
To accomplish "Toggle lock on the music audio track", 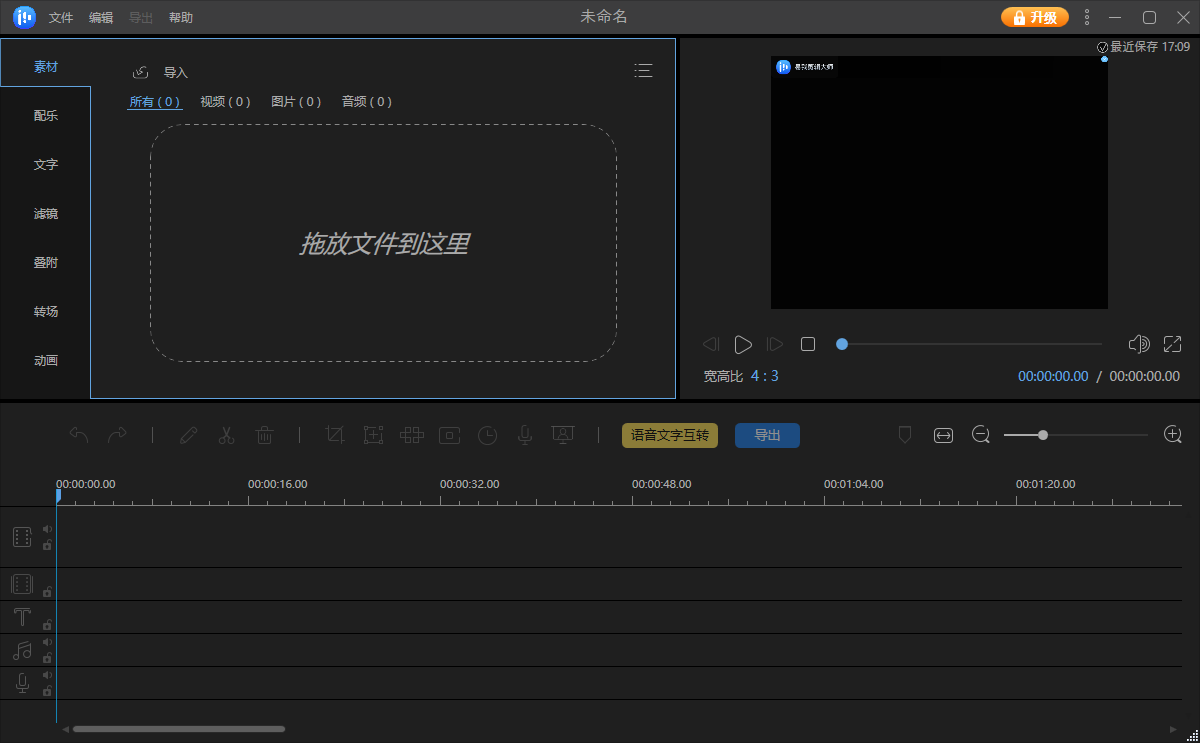I will click(x=47, y=658).
